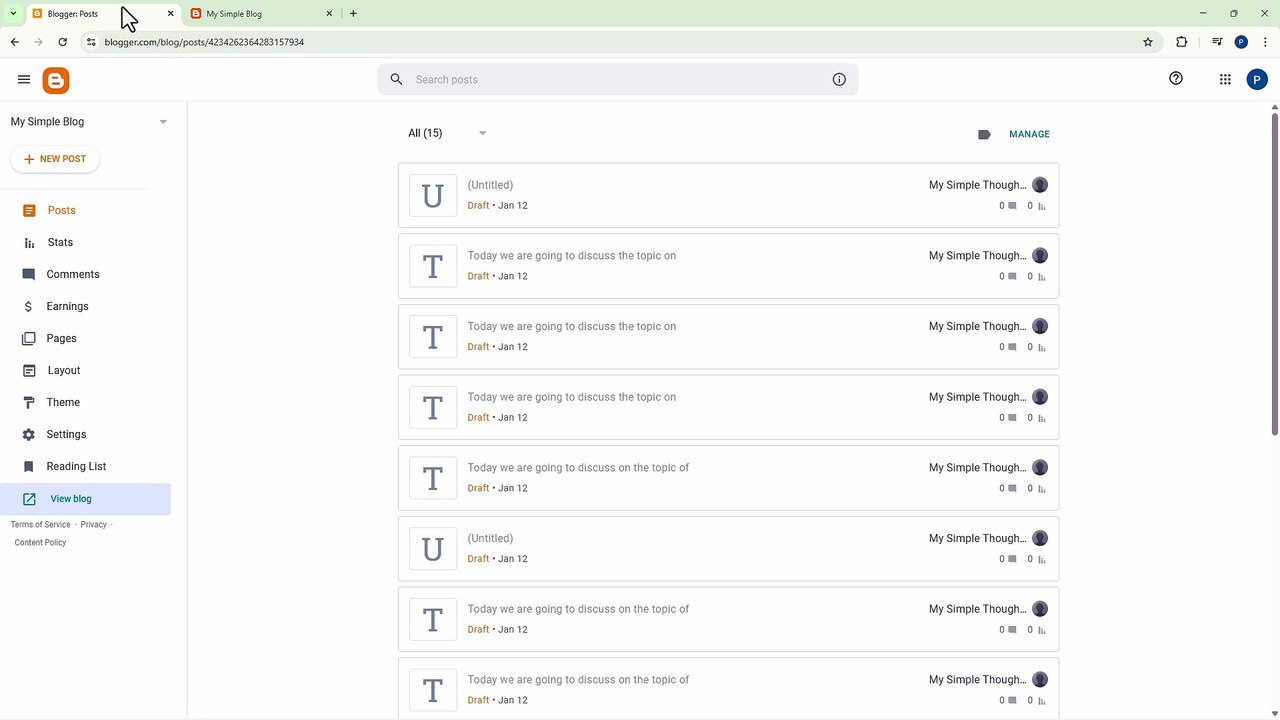Image resolution: width=1280 pixels, height=720 pixels.
Task: Click the stats icon in the topmost Untitled row
Action: [x=1042, y=206]
